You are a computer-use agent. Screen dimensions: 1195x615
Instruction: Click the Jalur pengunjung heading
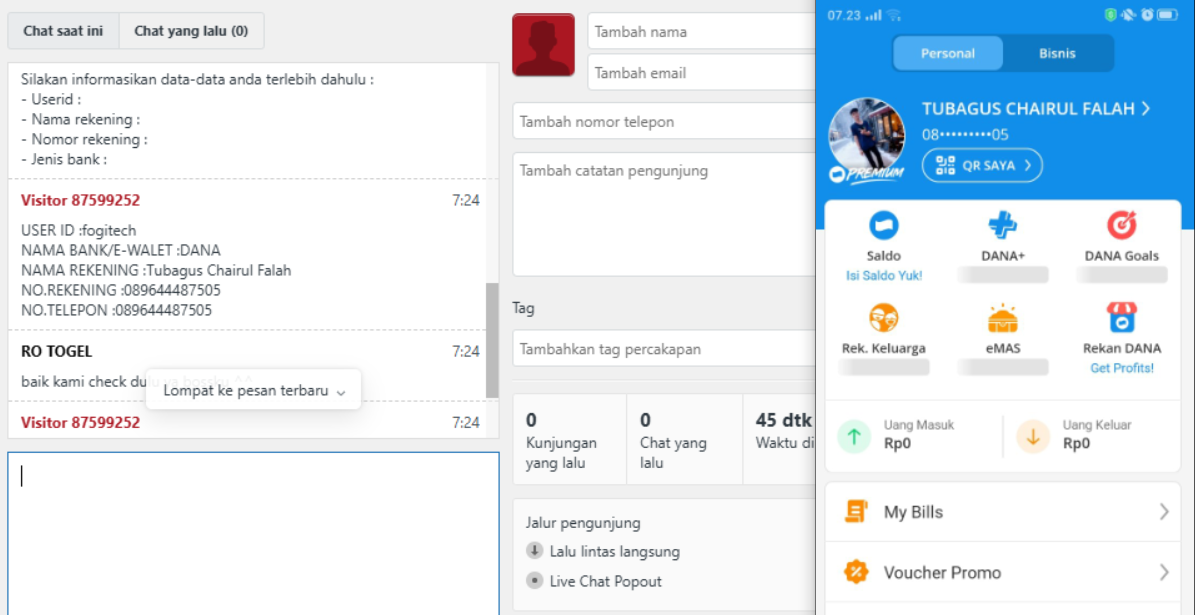(x=583, y=523)
